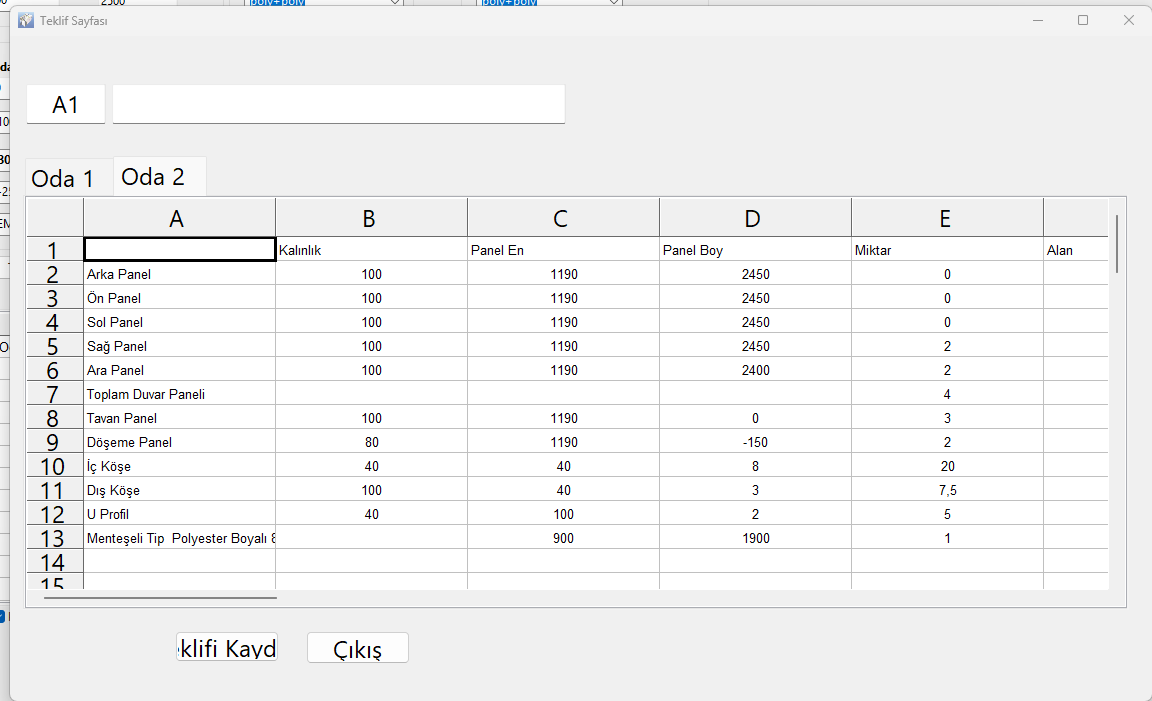
Task: Click inside the formula input field
Action: pyautogui.click(x=338, y=103)
